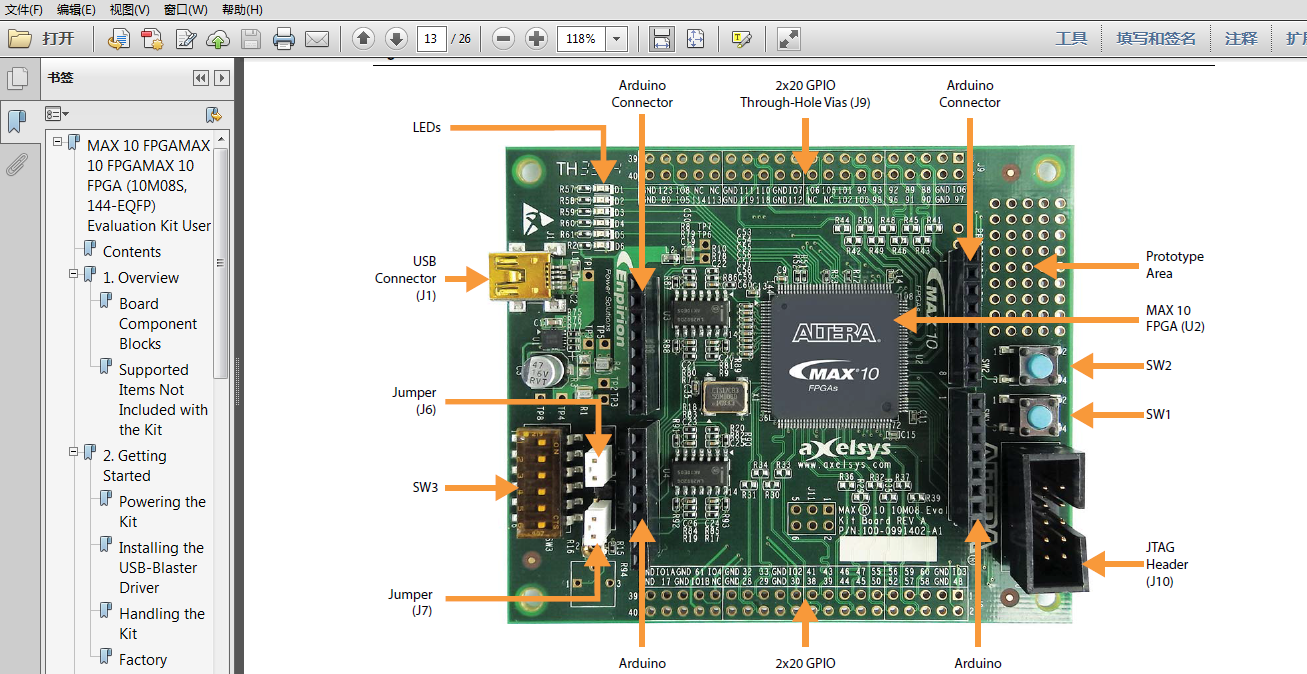Click the read mode expand arrows icon
1307x674 pixels.
pyautogui.click(x=789, y=39)
